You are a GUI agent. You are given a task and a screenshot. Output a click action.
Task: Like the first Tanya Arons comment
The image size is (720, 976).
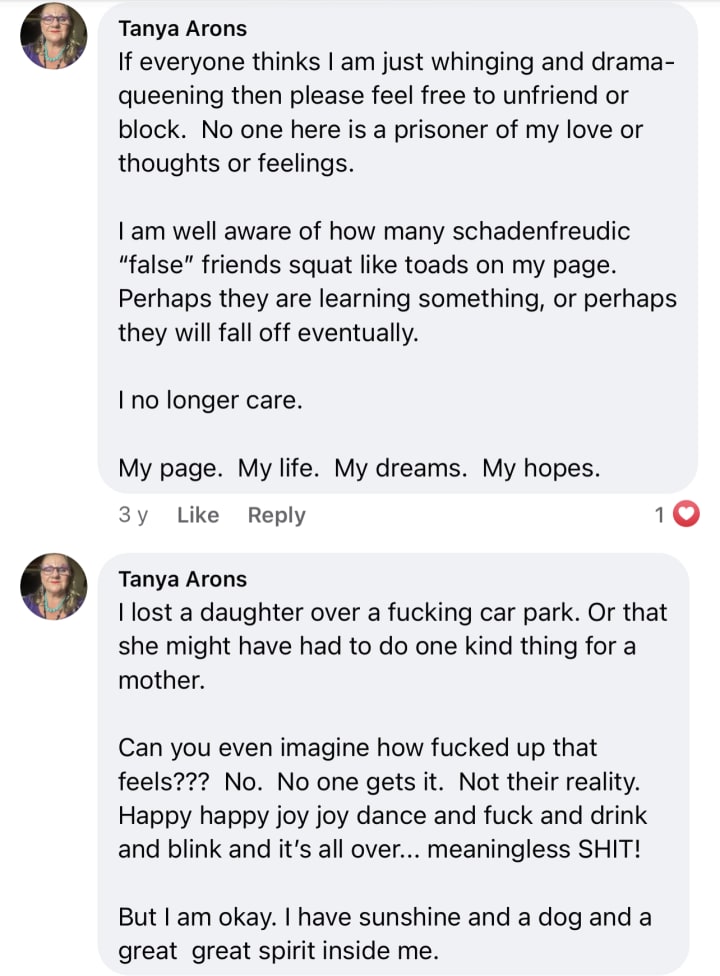pos(197,515)
